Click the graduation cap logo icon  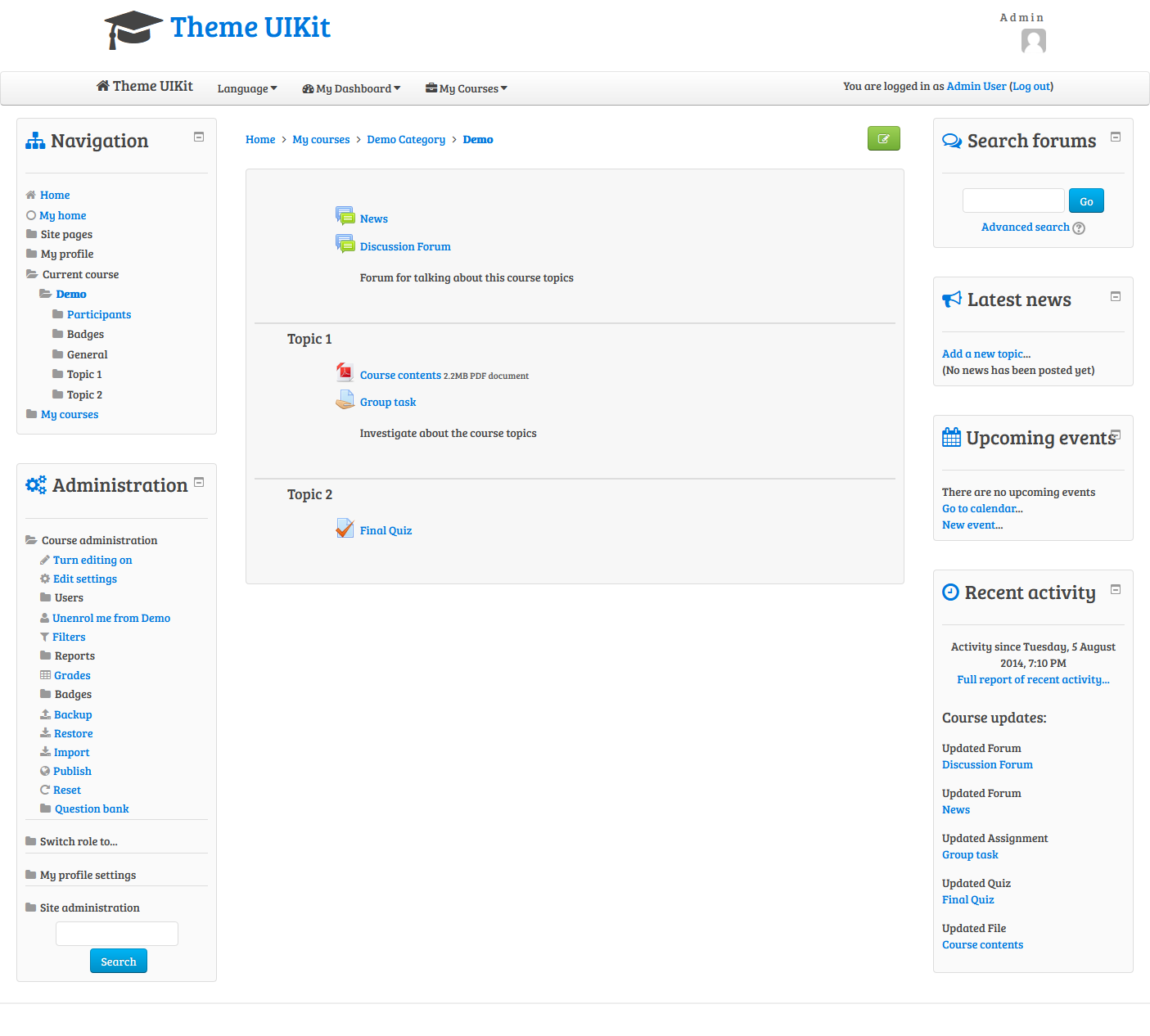pyautogui.click(x=133, y=29)
